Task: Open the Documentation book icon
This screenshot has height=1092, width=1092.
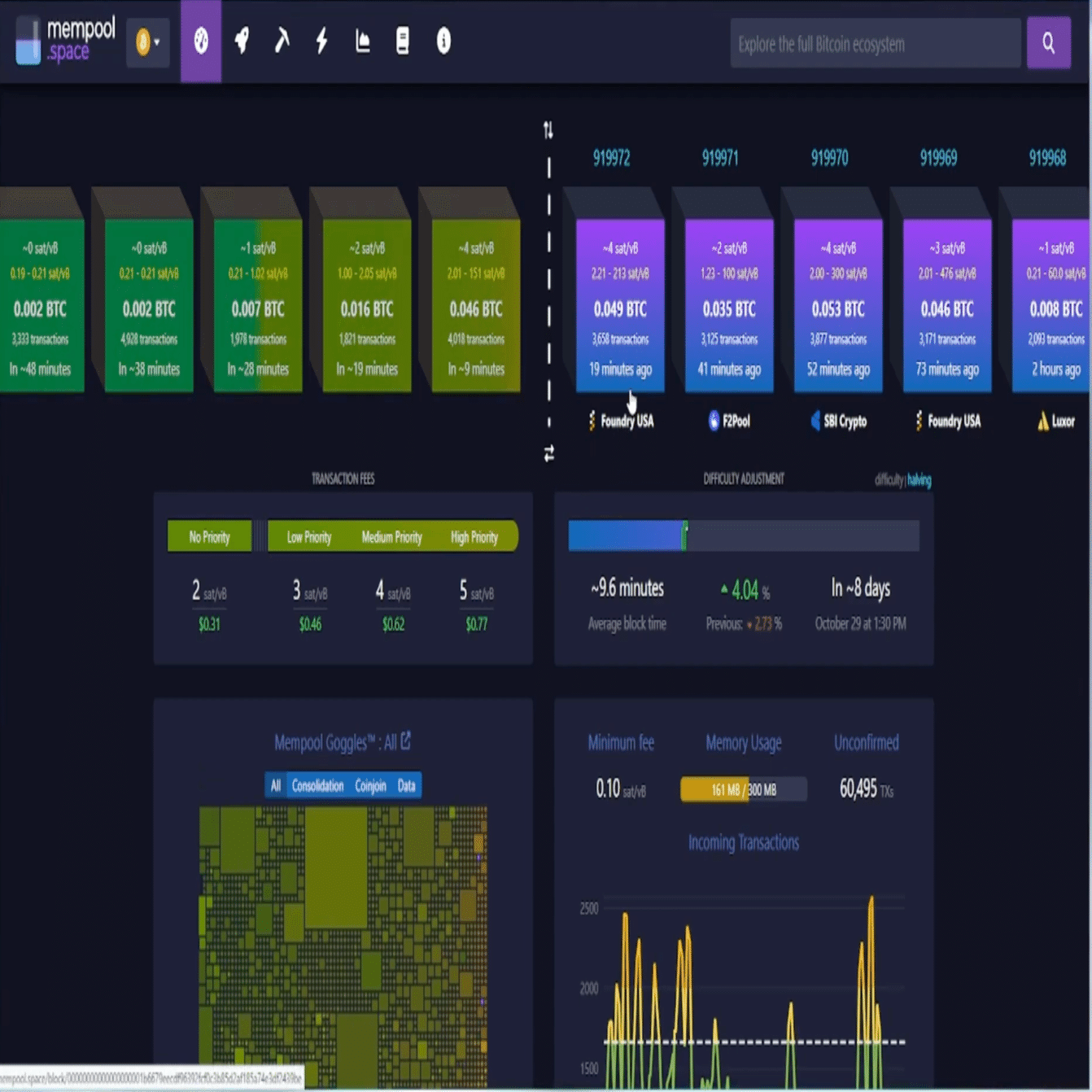Action: [x=403, y=41]
